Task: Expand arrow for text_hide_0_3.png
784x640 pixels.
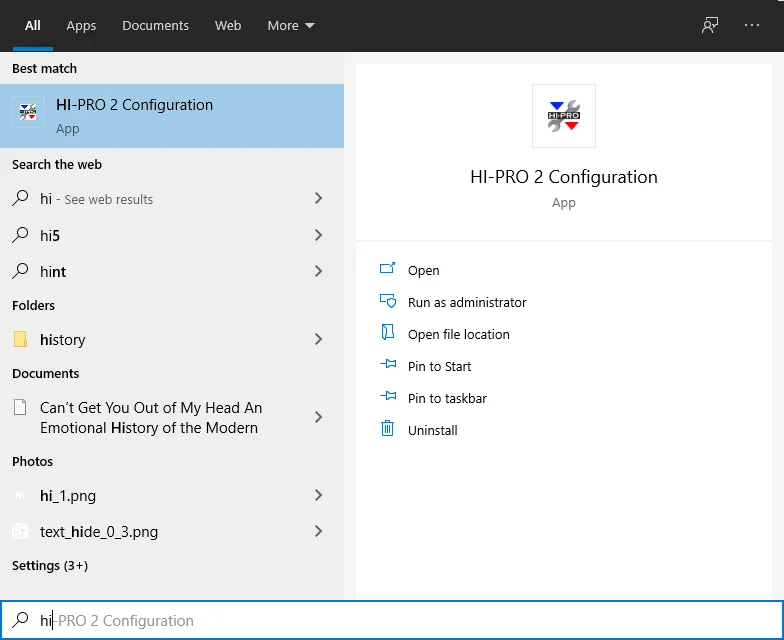Action: [318, 531]
